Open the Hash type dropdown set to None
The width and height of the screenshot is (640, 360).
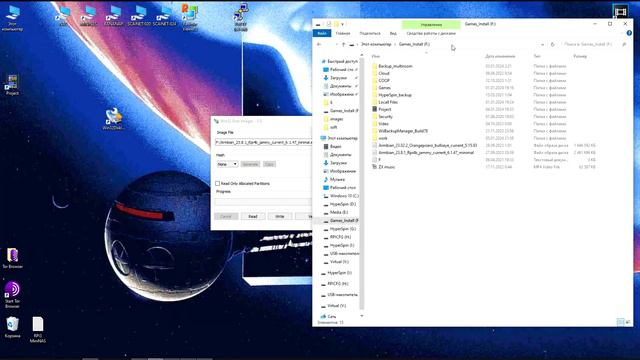point(227,164)
